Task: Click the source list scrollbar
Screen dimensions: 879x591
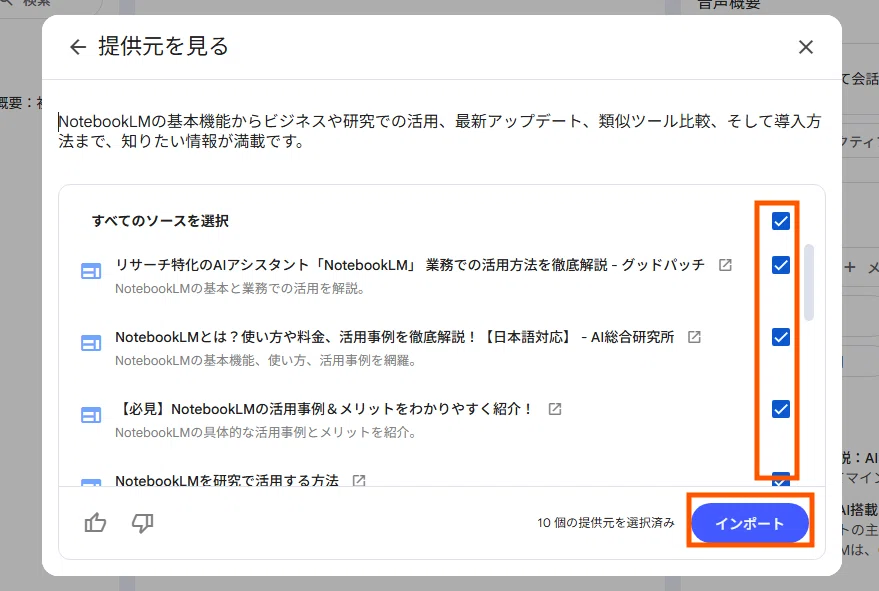Action: tap(808, 282)
